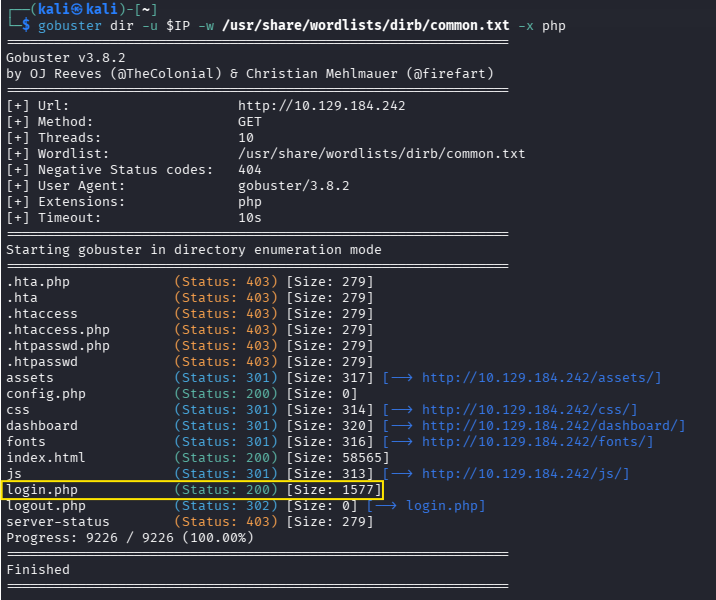Click the js redirect URL link
The width and height of the screenshot is (716, 600).
click(521, 474)
